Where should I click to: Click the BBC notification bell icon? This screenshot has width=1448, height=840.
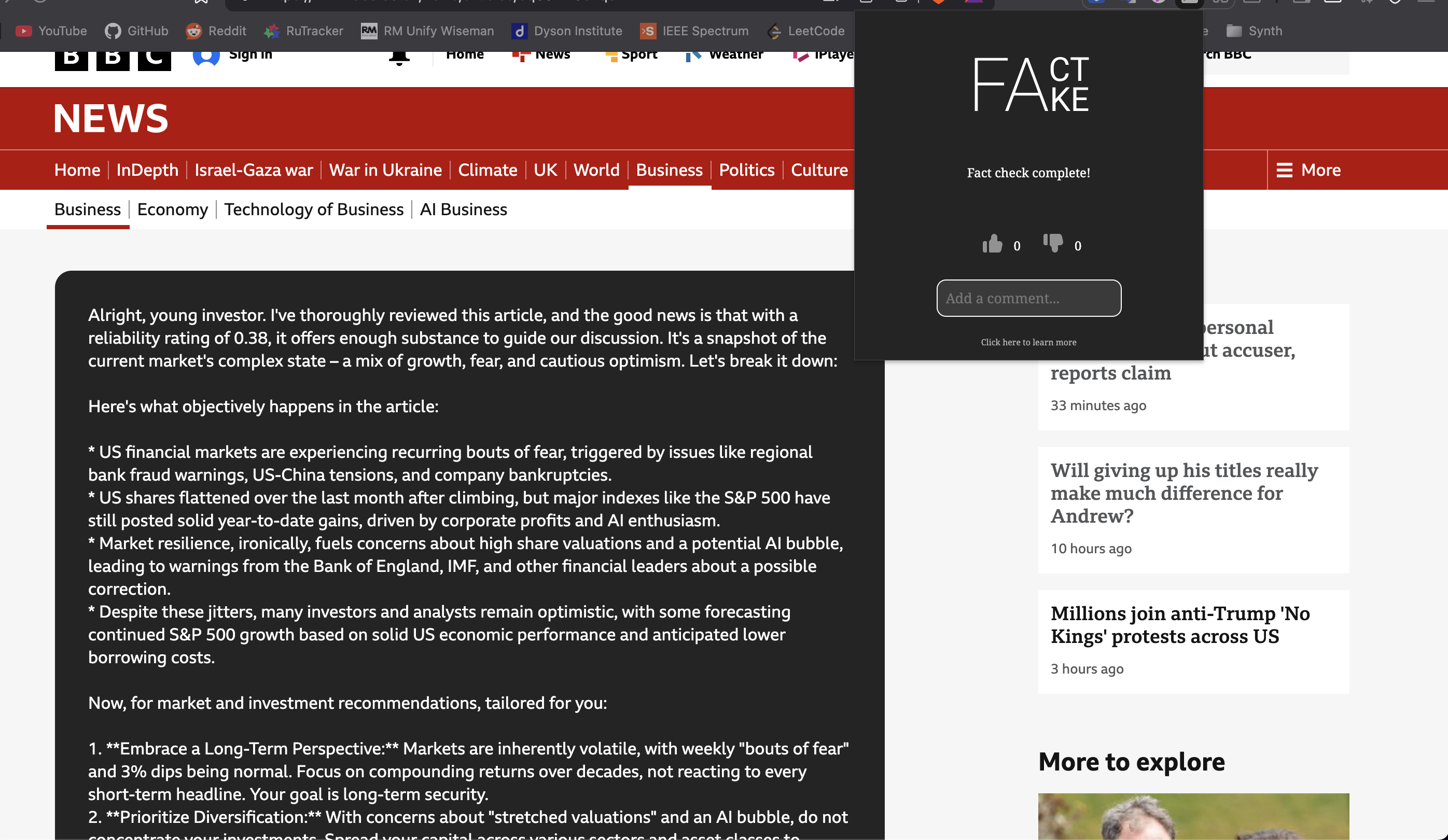tap(399, 58)
